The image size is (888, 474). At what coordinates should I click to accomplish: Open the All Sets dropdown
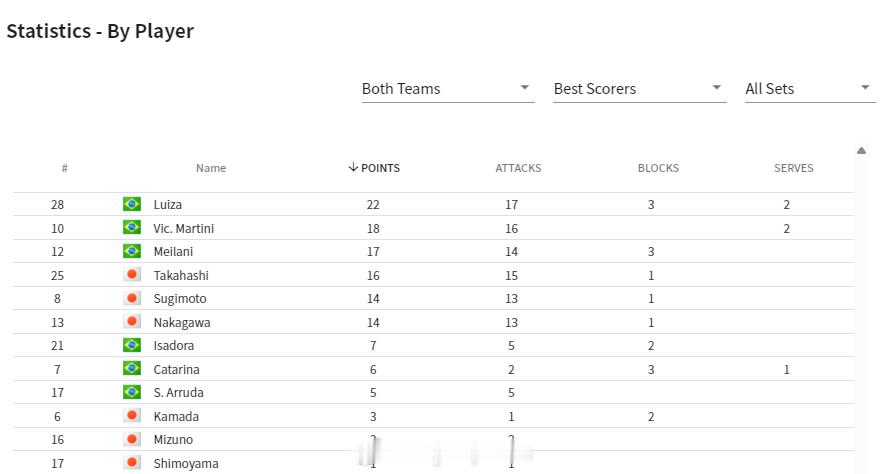810,89
